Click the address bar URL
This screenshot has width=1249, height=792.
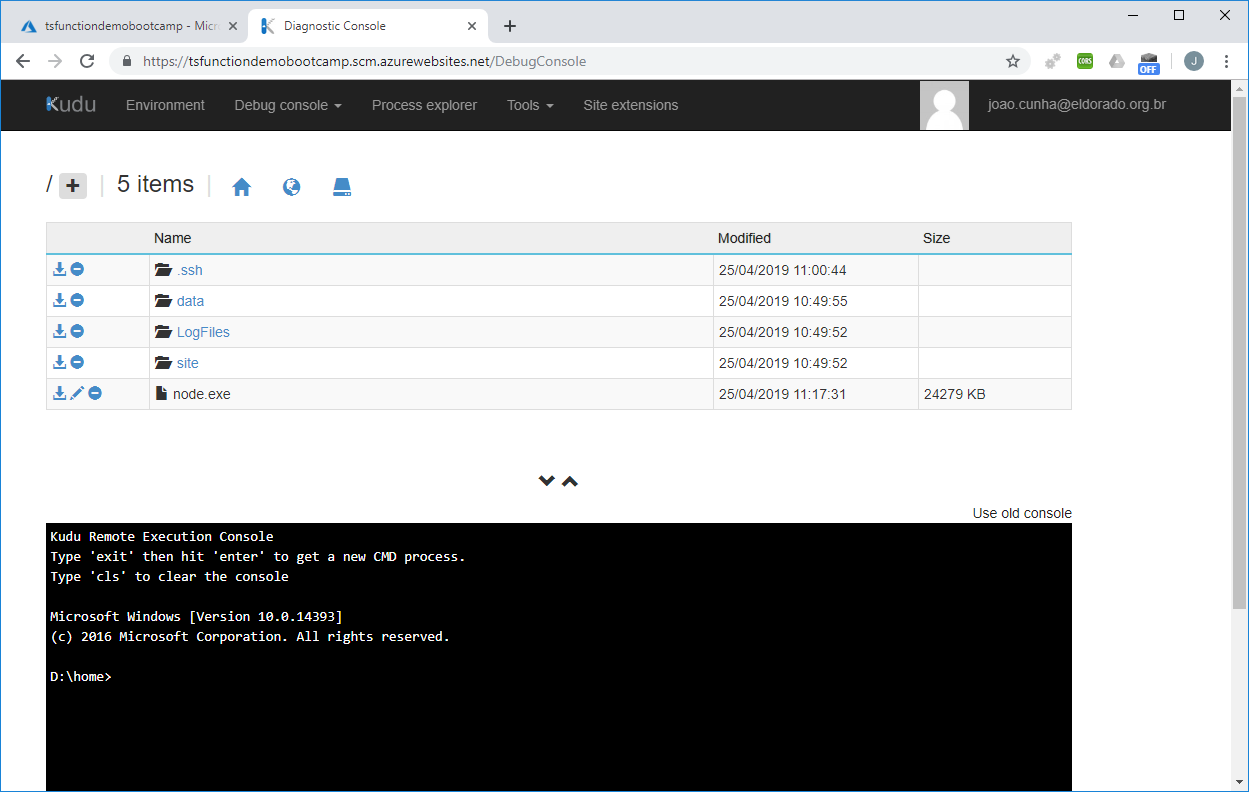pos(364,61)
